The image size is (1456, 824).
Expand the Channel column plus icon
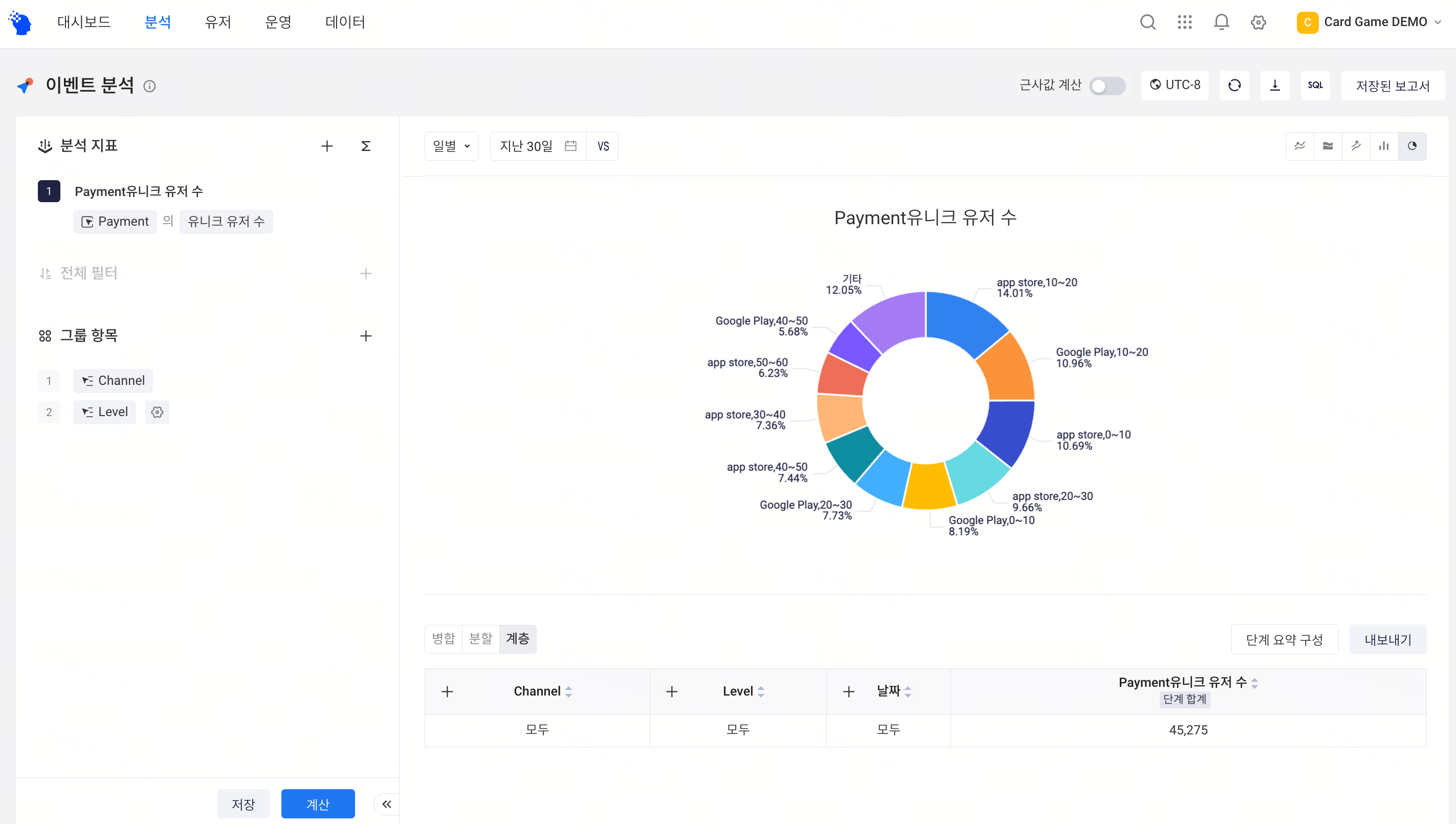tap(448, 691)
